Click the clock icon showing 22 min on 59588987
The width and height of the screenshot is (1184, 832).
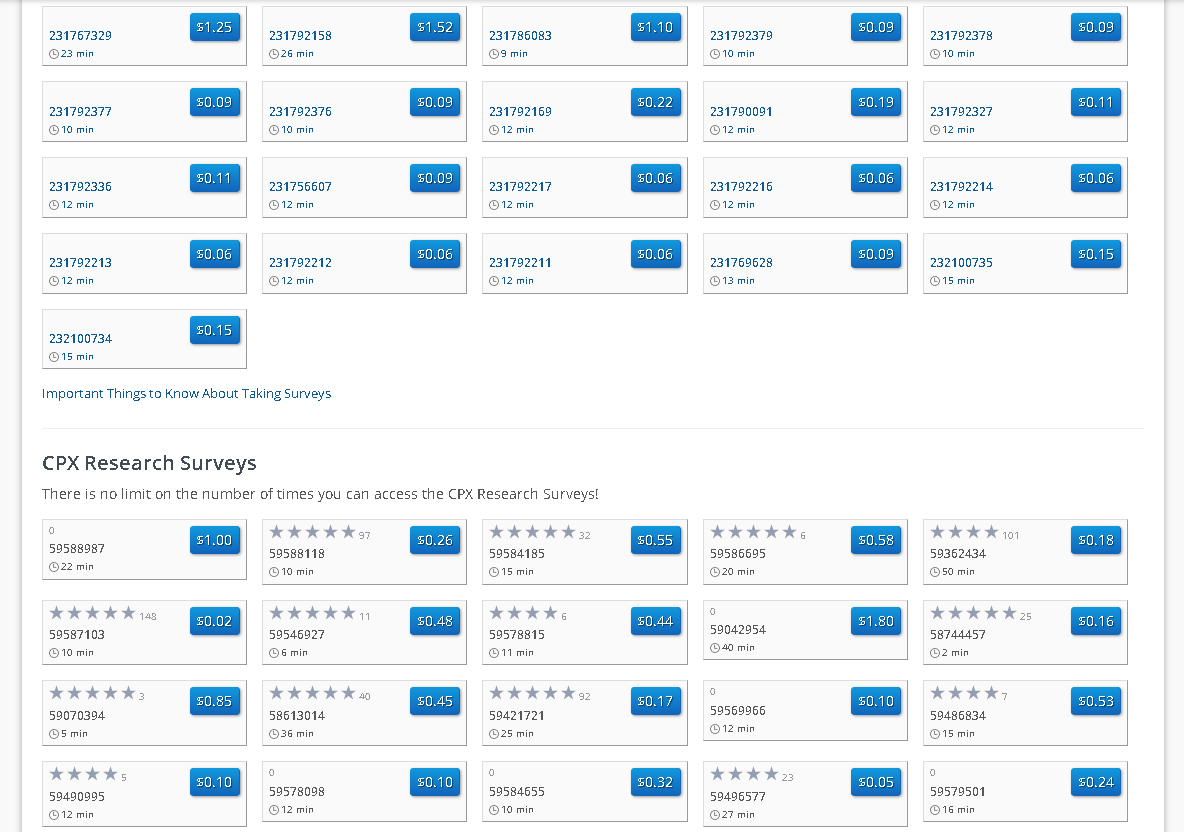point(54,566)
